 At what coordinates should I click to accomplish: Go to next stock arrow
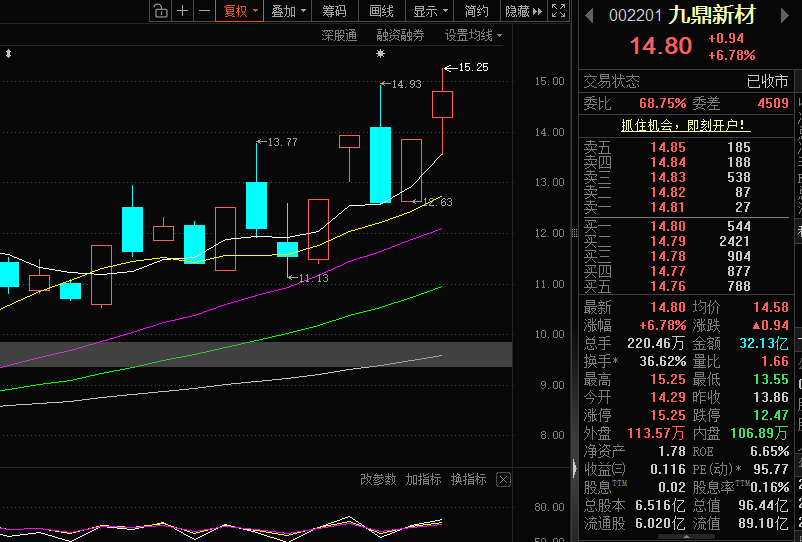[785, 16]
